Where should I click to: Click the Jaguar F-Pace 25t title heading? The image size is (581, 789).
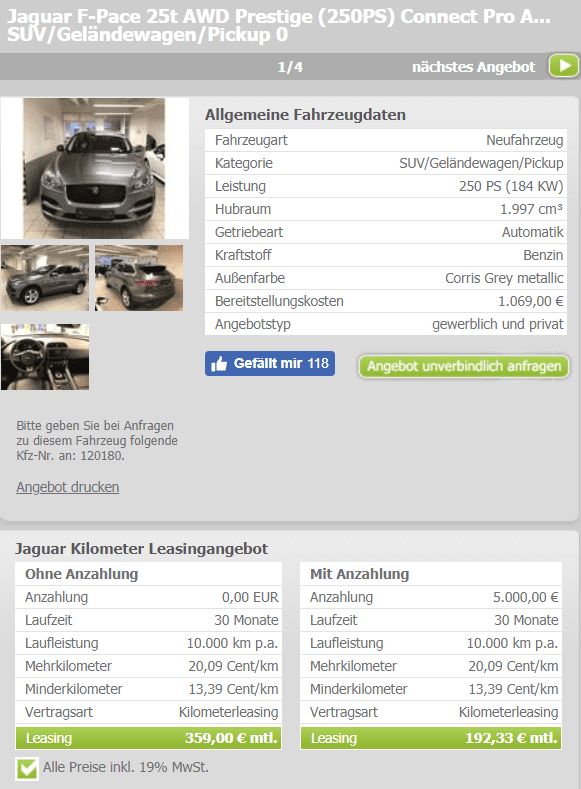(x=279, y=25)
